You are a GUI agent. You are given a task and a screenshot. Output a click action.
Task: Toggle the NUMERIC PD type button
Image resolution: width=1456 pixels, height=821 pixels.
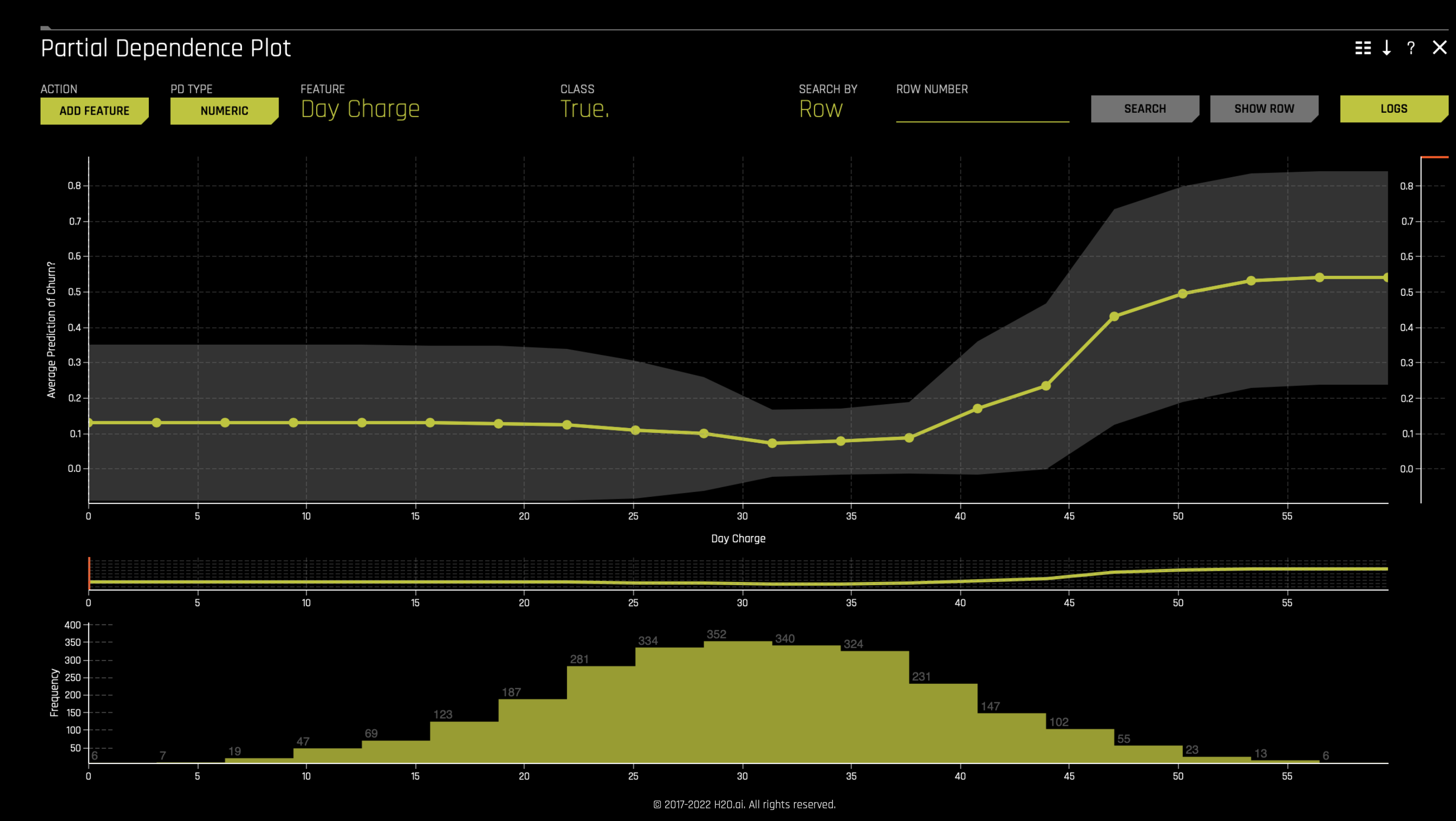click(x=224, y=110)
